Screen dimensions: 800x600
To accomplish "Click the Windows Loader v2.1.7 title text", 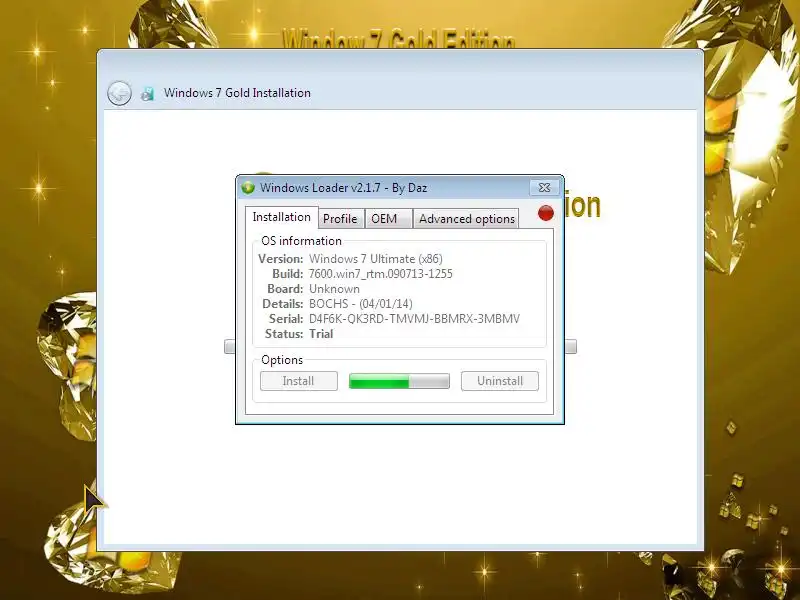I will 343,188.
